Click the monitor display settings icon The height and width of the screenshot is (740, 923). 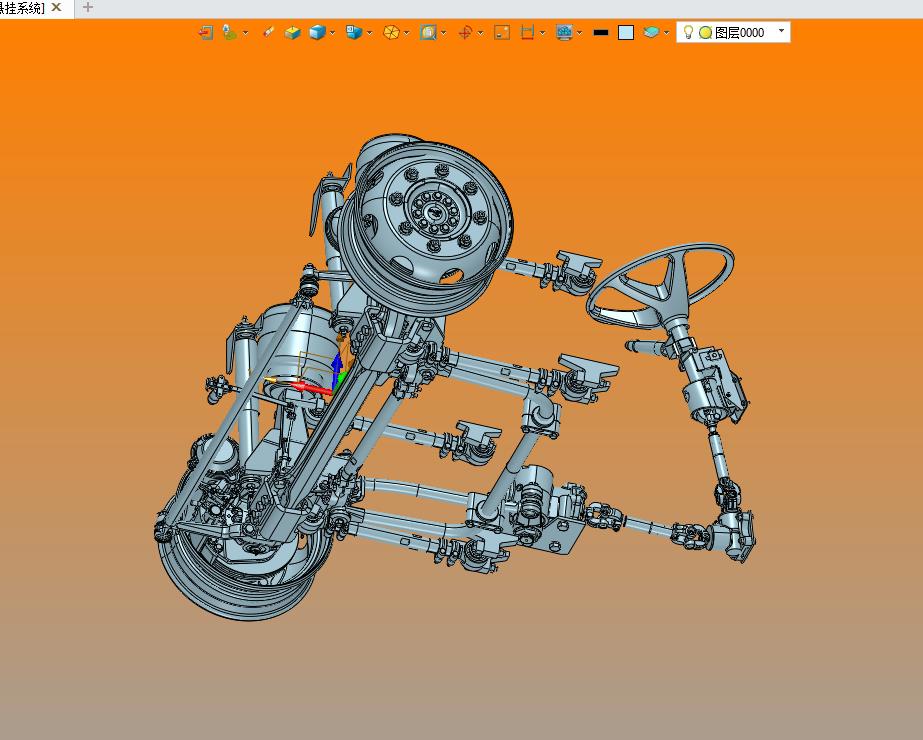point(564,32)
